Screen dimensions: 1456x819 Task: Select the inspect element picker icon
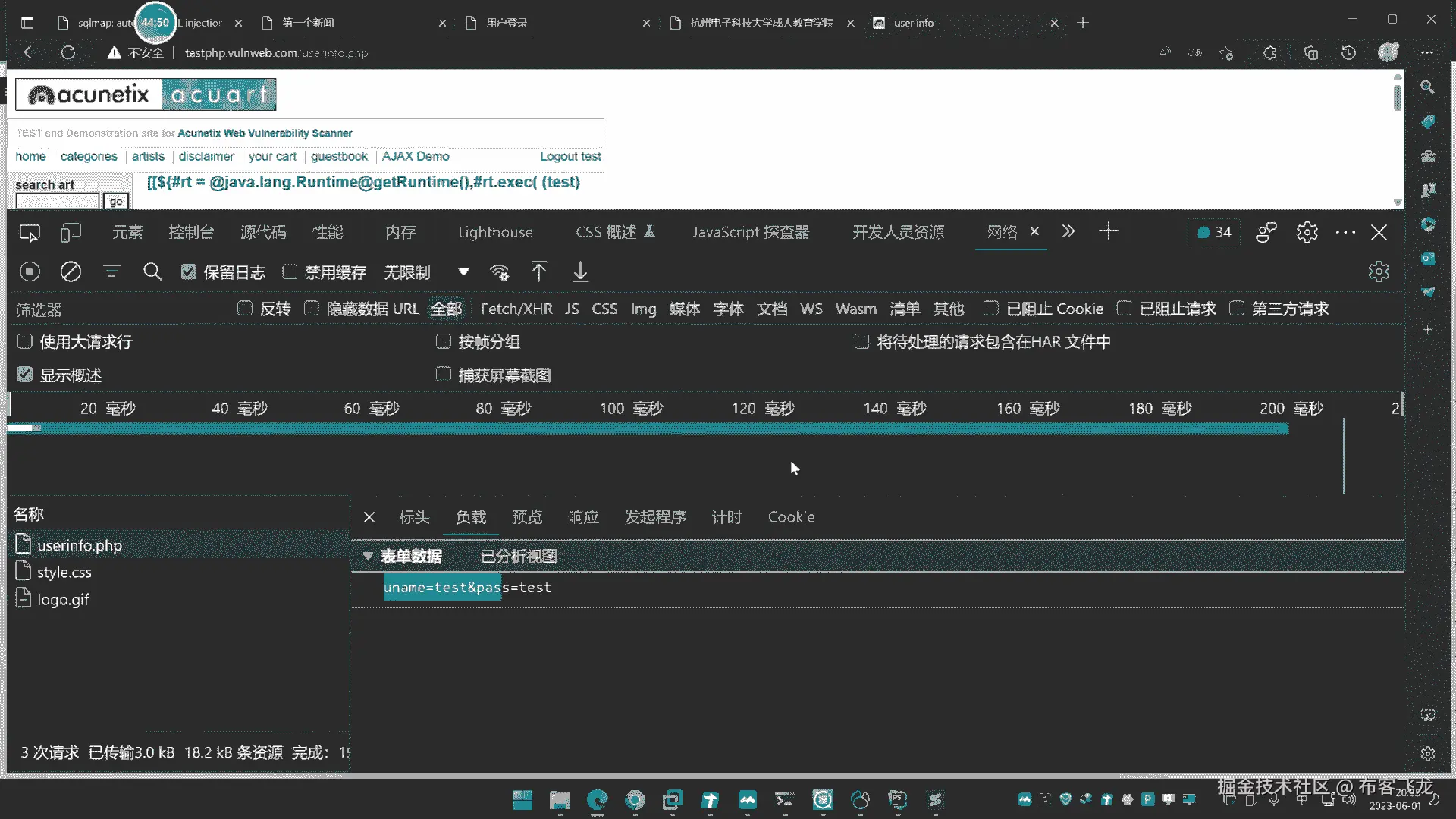click(30, 232)
